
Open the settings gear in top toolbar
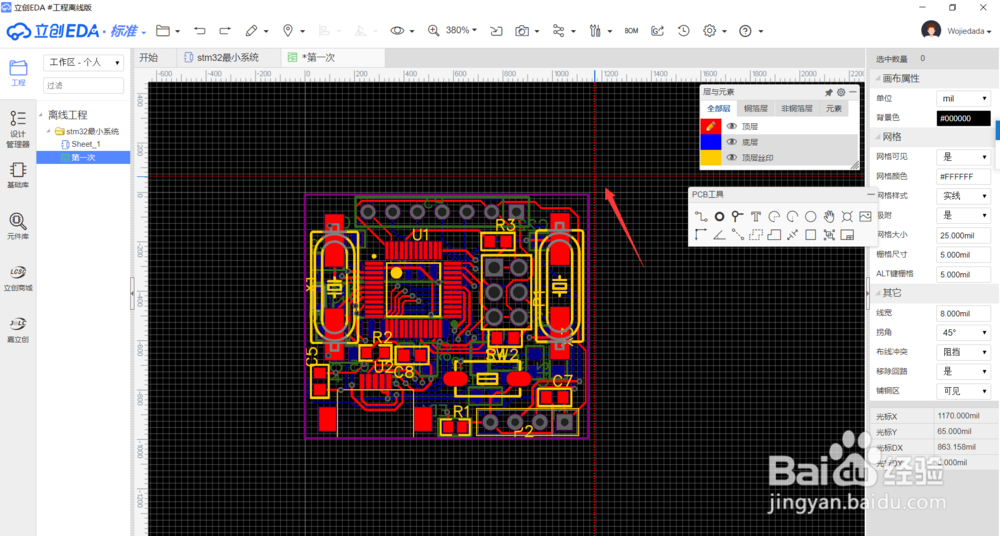pos(709,31)
